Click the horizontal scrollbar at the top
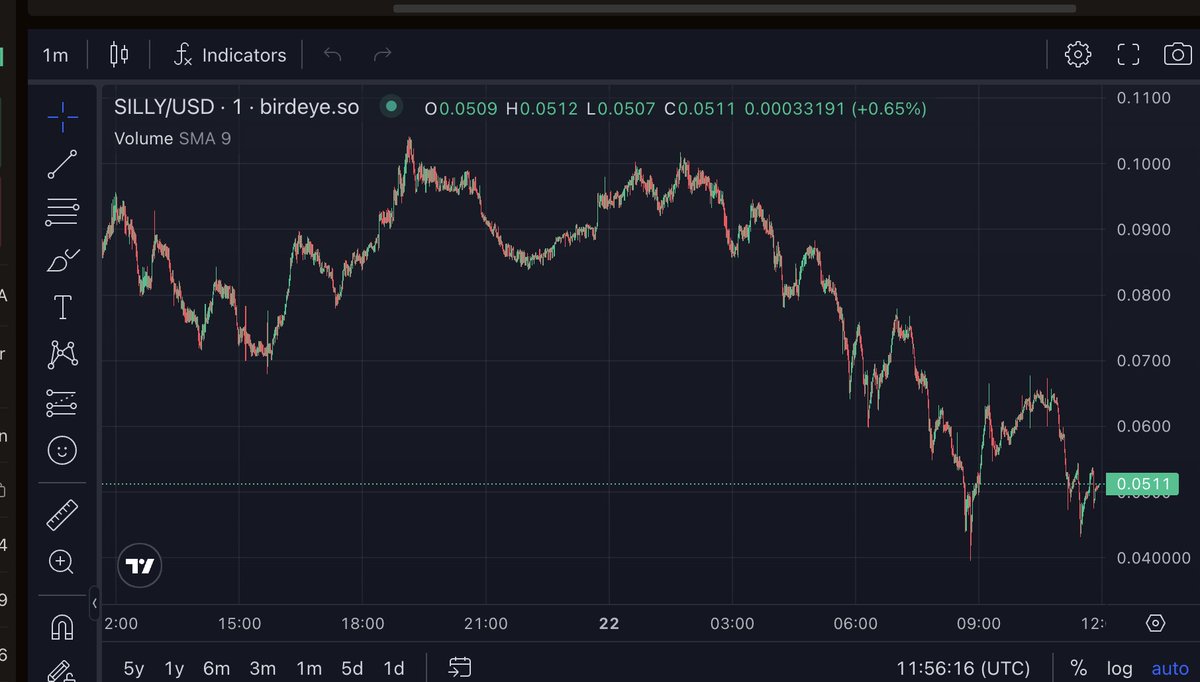Viewport: 1200px width, 682px height. pos(735,8)
